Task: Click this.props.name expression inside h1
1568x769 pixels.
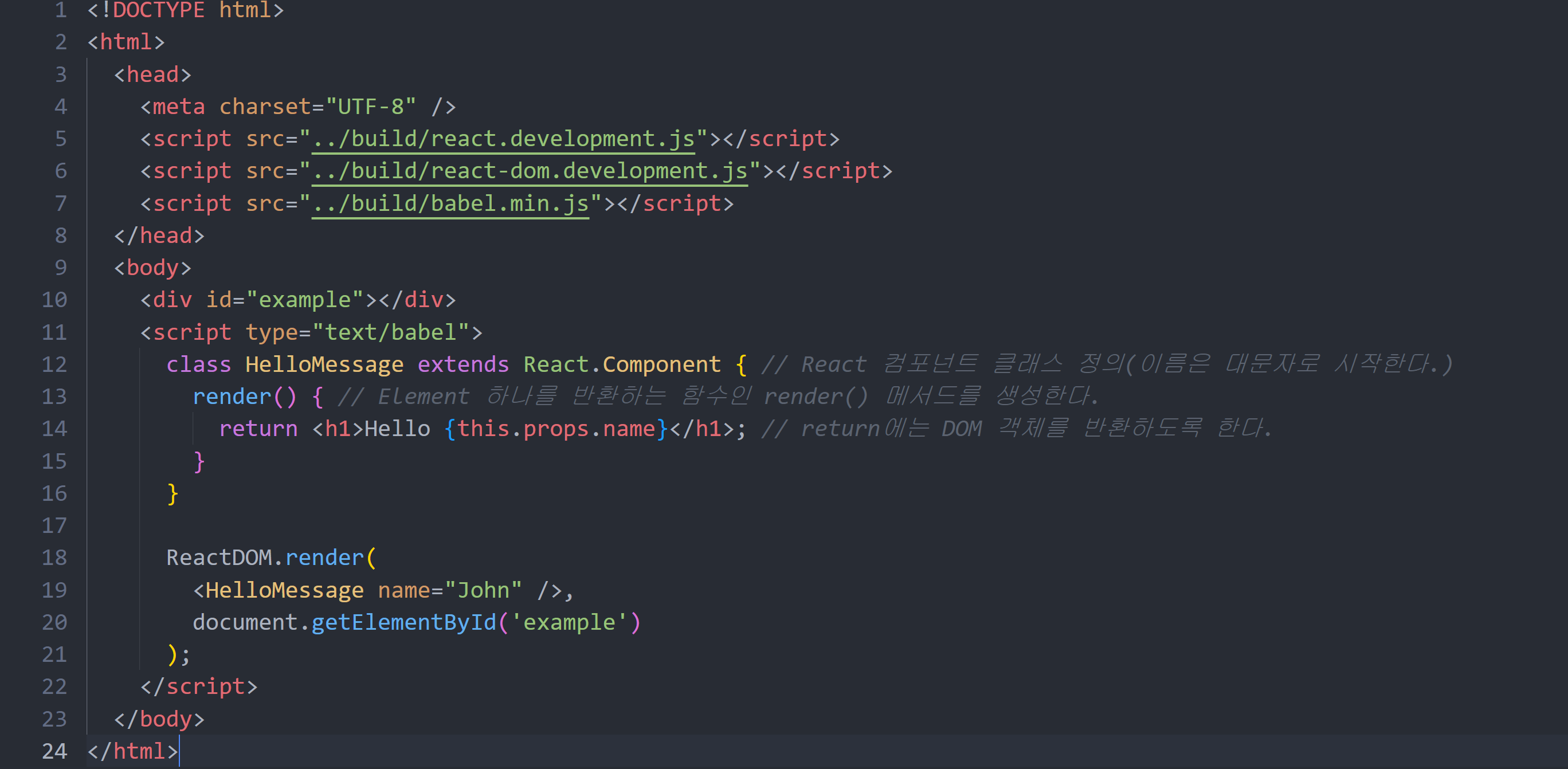Action: pos(556,429)
